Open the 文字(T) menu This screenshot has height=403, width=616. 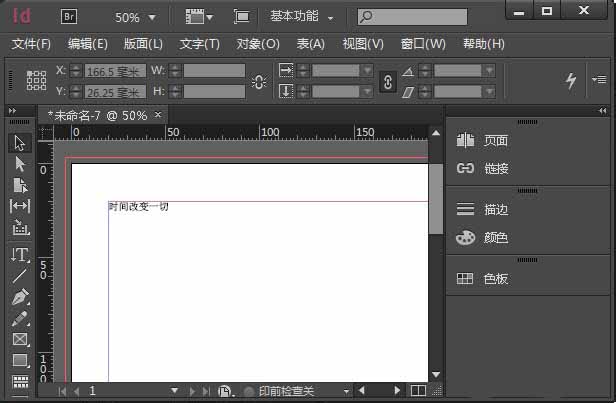(x=200, y=44)
